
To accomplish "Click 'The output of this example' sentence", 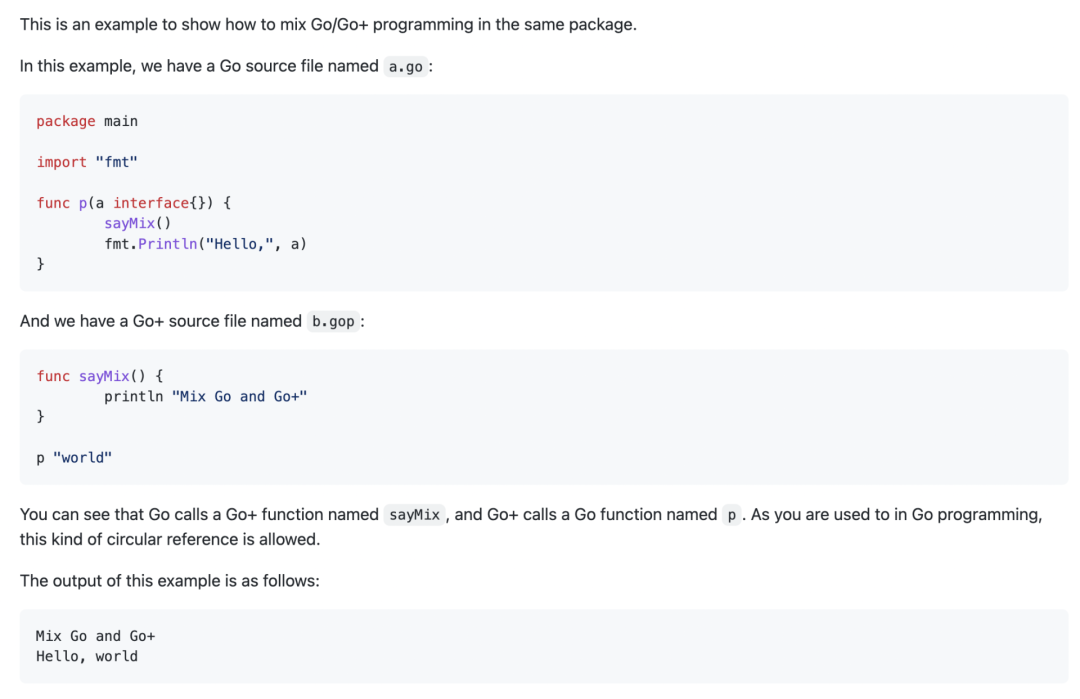I will coord(170,580).
